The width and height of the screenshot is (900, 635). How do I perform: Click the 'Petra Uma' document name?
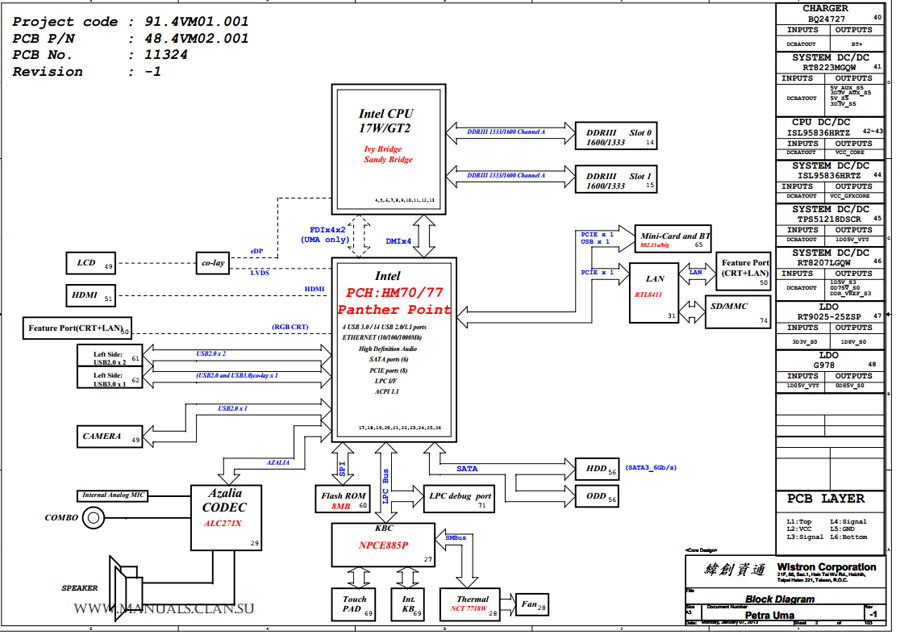pos(770,615)
